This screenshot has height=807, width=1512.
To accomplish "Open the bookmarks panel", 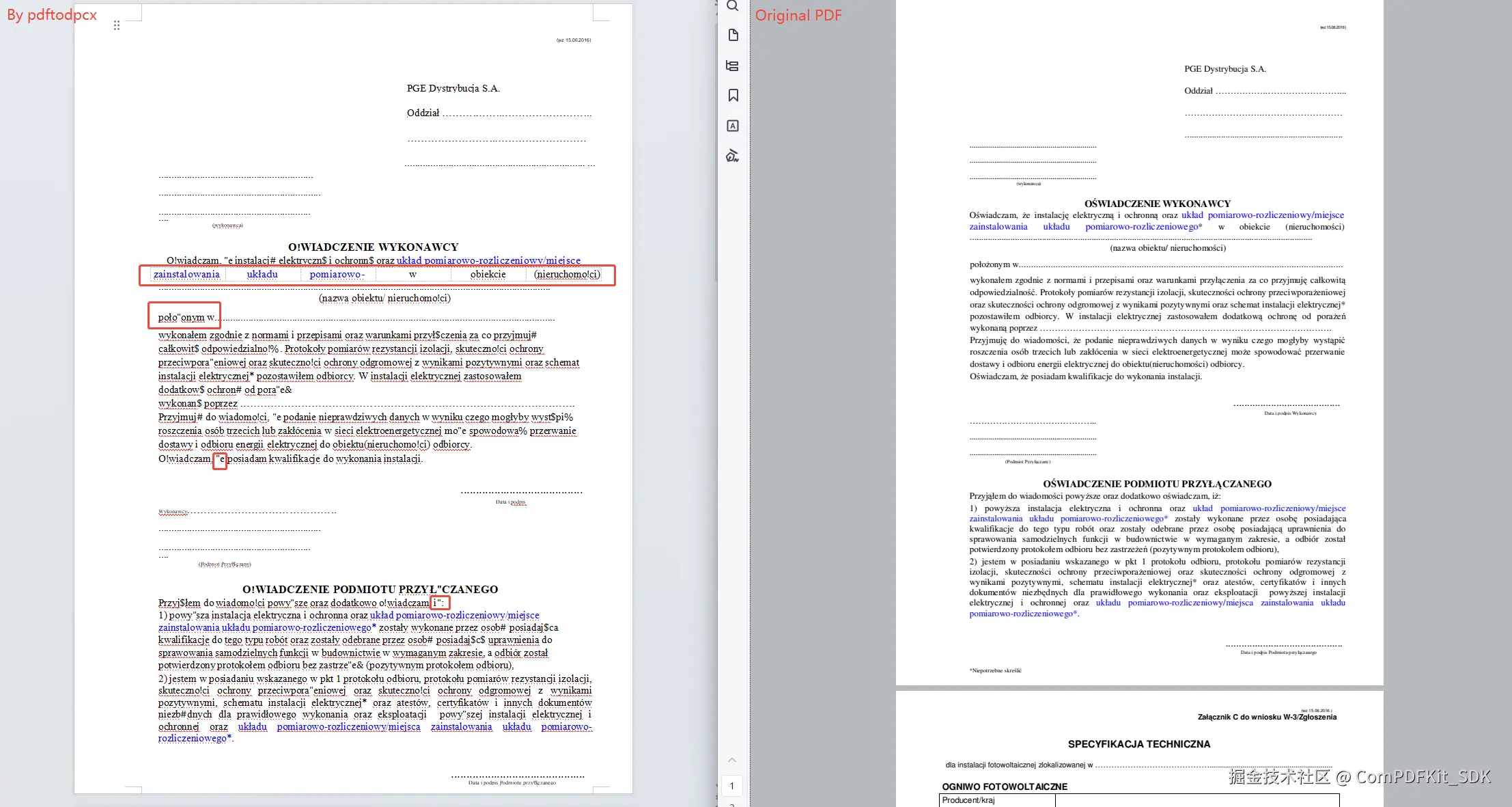I will point(733,95).
